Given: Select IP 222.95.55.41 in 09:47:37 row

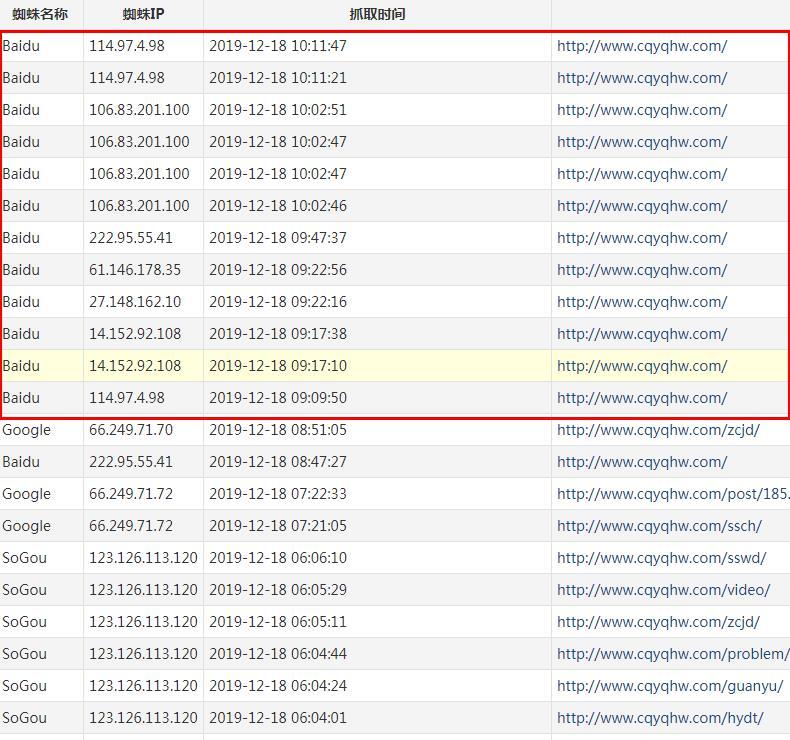Looking at the screenshot, I should coord(131,238).
